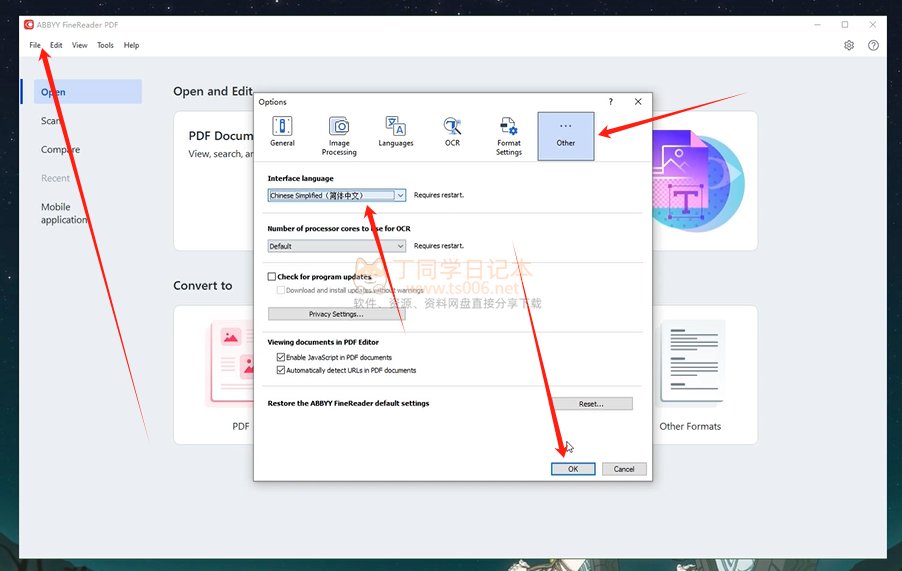Open the Edit menu

point(56,45)
